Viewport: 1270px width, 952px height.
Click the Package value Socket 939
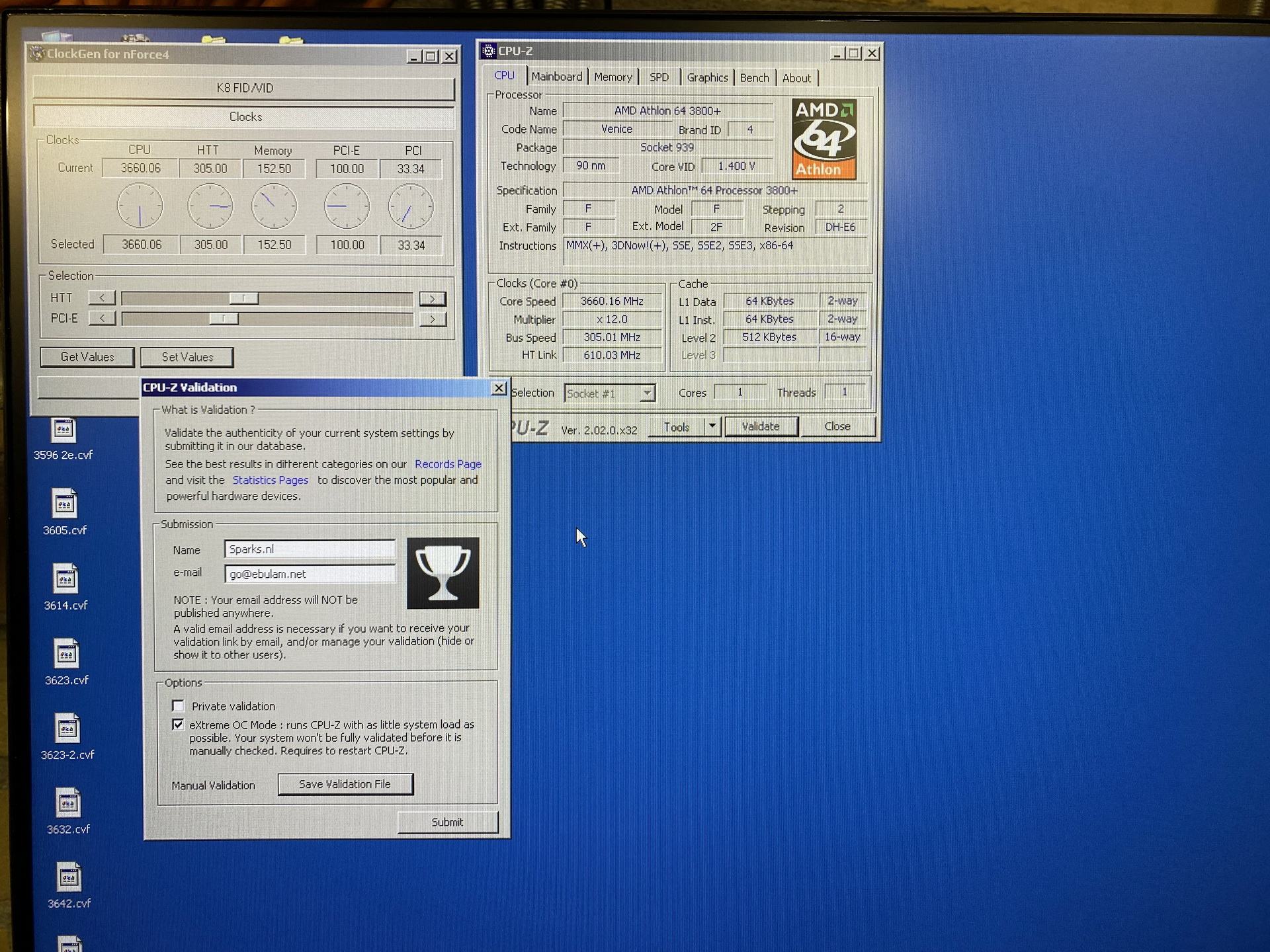coord(667,147)
